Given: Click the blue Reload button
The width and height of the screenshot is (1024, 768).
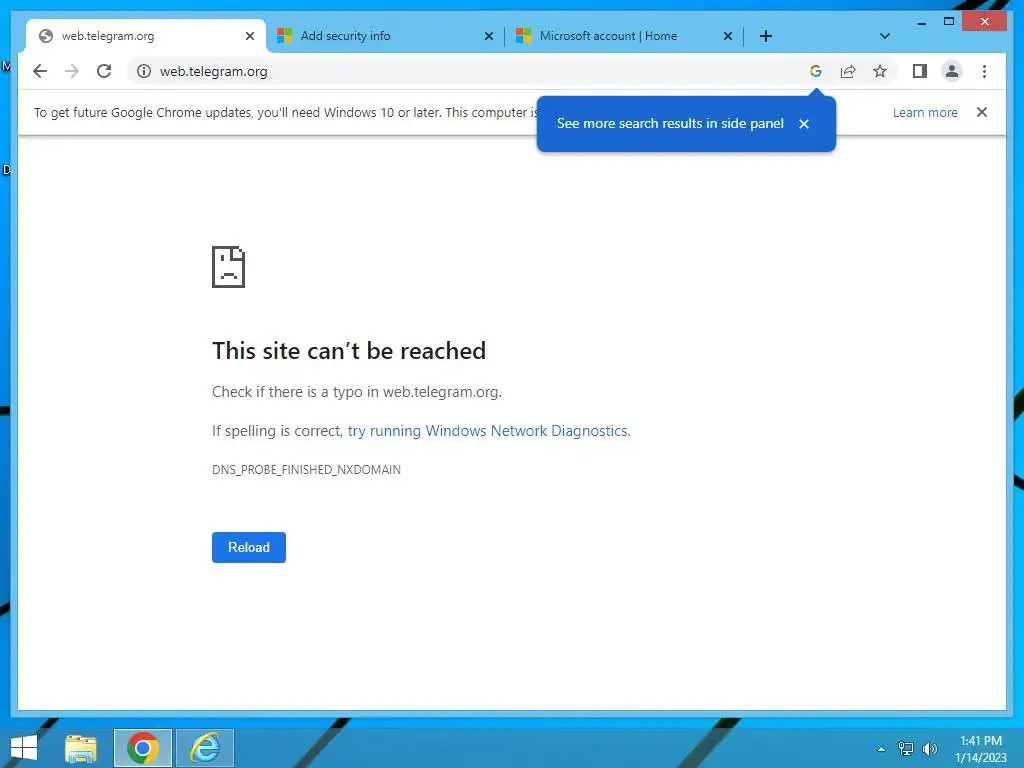Looking at the screenshot, I should pos(249,547).
